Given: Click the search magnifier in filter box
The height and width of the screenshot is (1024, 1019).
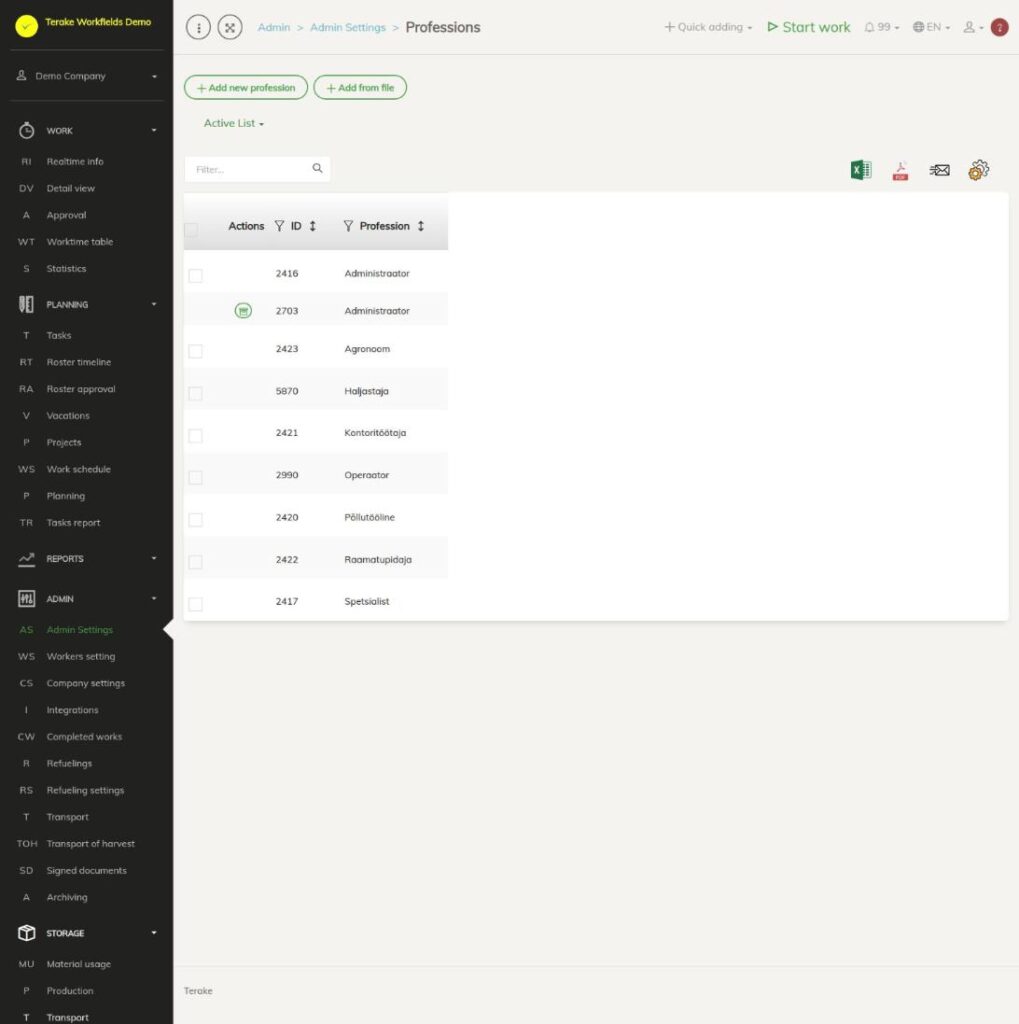Looking at the screenshot, I should point(317,168).
